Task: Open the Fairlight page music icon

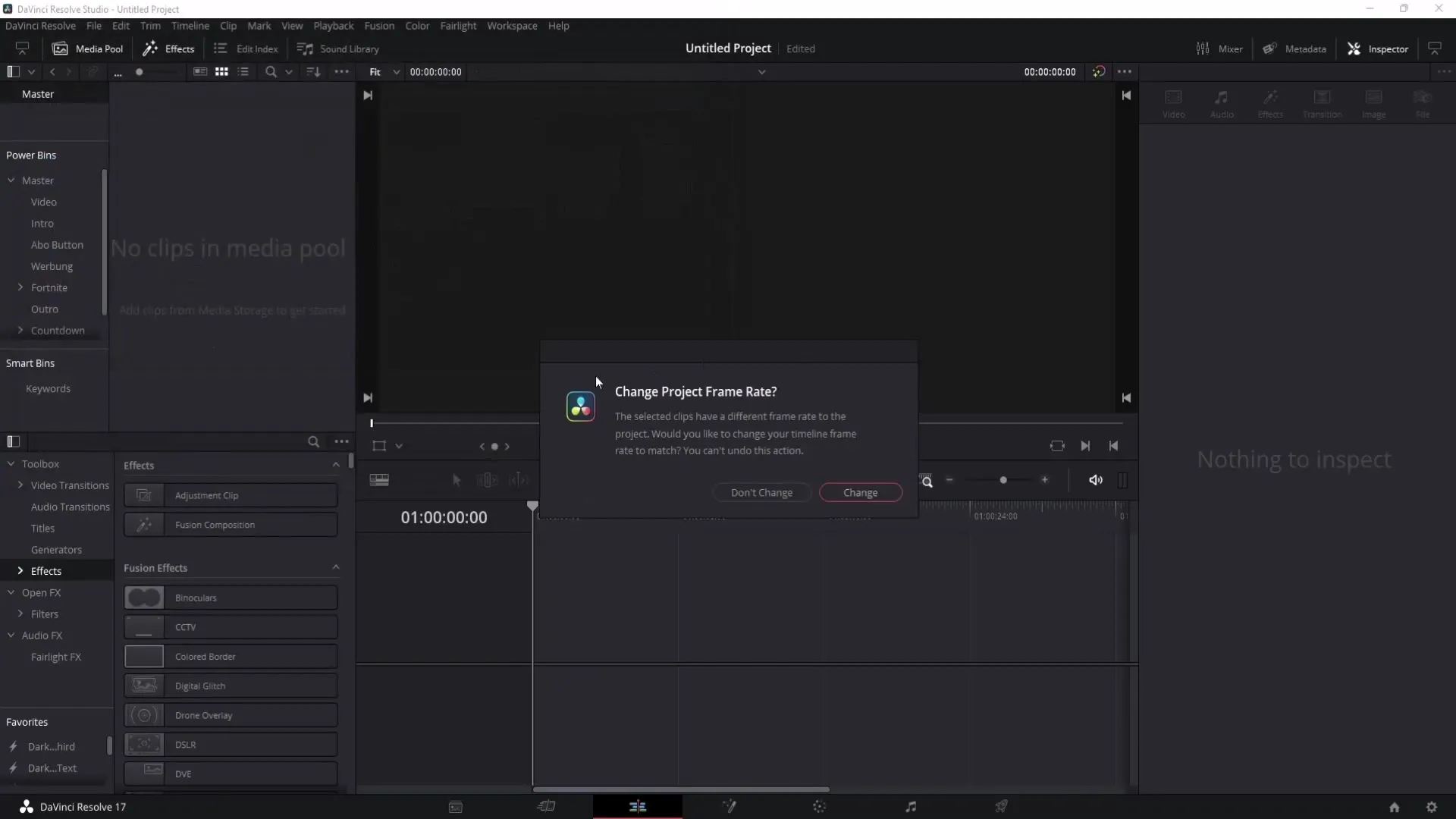Action: point(911,807)
